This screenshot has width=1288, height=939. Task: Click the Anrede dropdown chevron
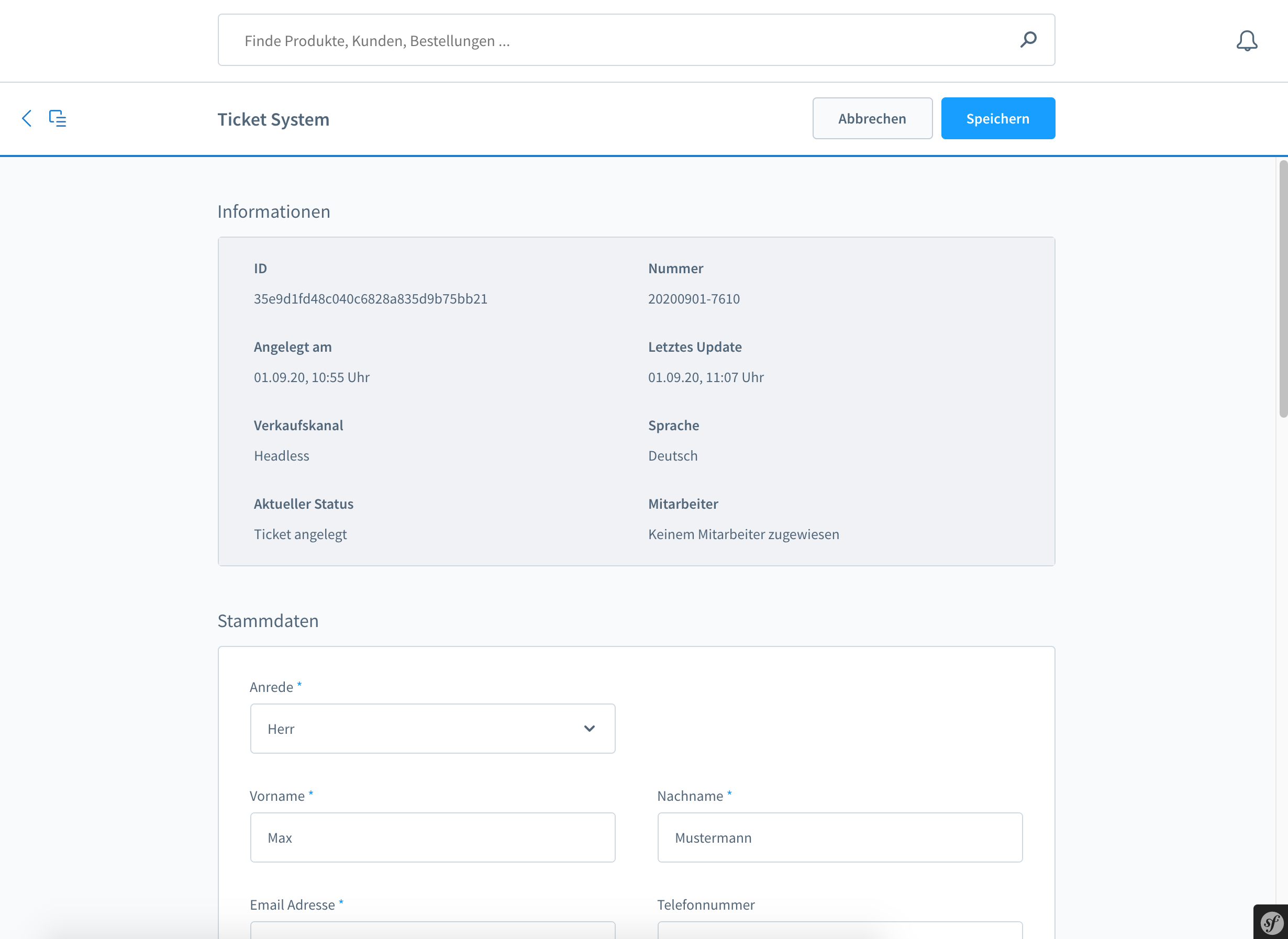tap(589, 729)
